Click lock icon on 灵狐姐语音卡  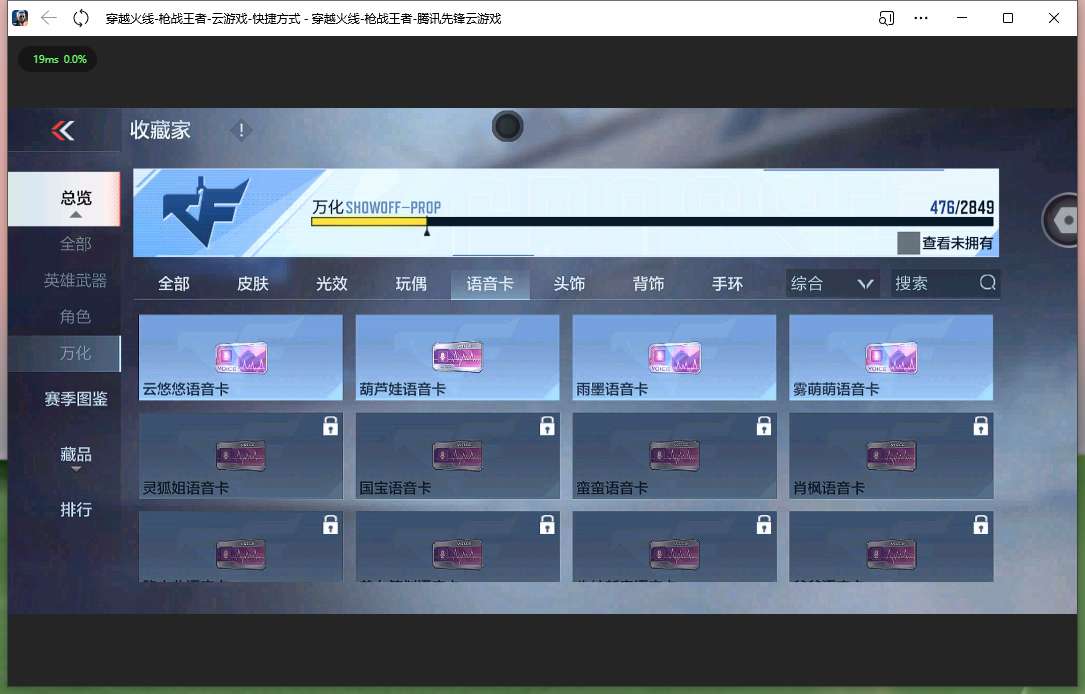tap(331, 426)
